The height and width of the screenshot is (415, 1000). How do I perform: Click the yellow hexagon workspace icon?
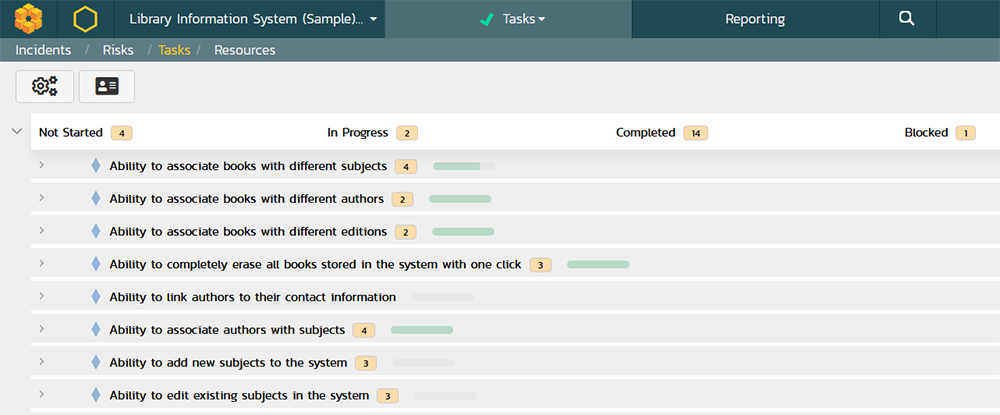point(86,19)
